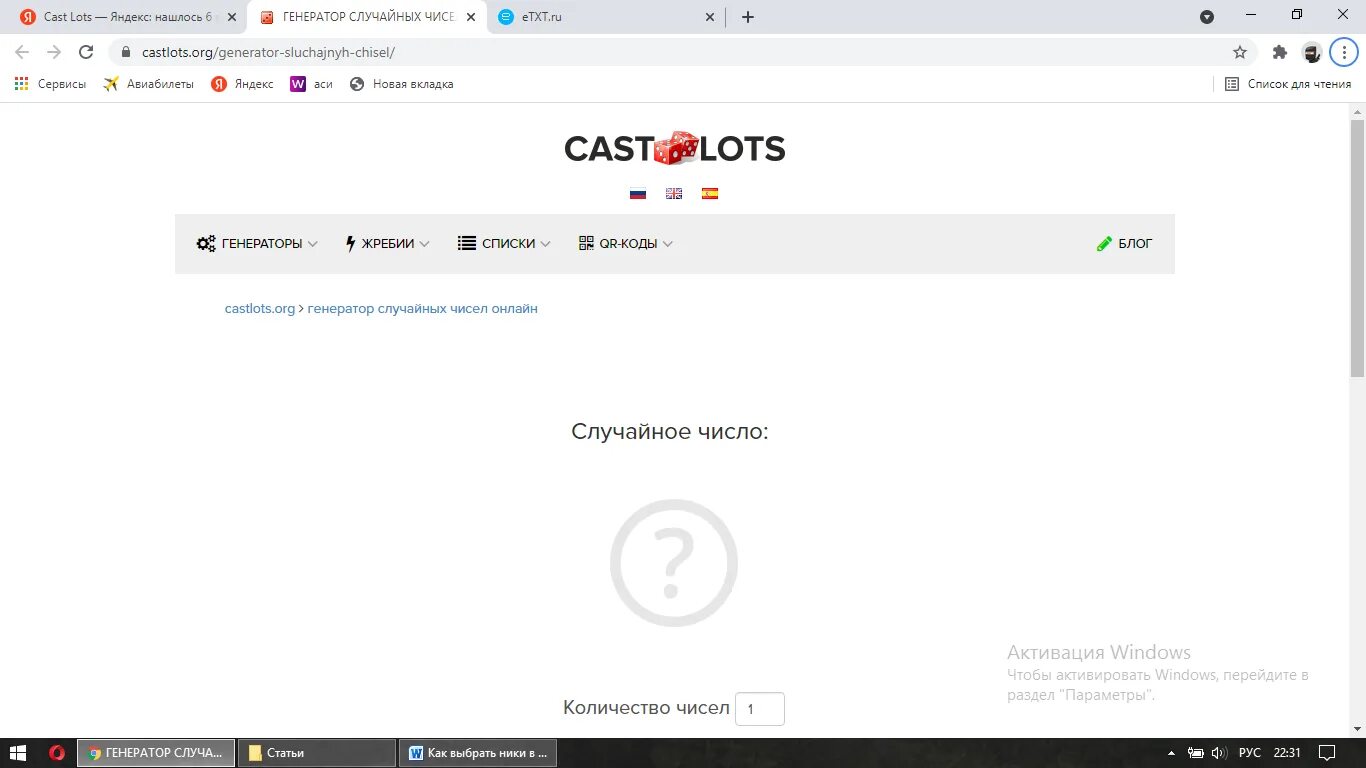Viewport: 1366px width, 768px height.
Task: Open the Chrome extensions puzzle icon
Action: pos(1279,52)
